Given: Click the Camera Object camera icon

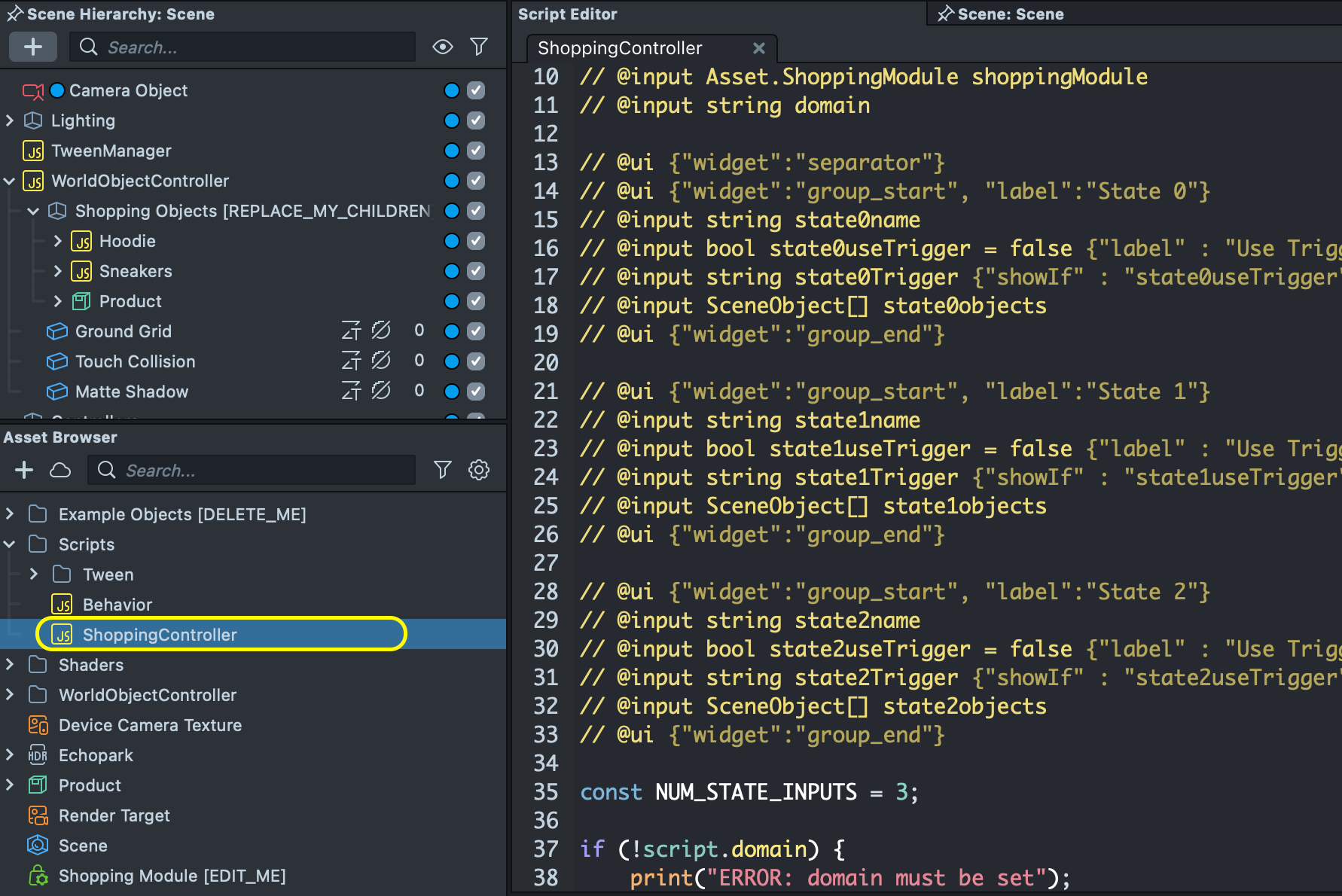Looking at the screenshot, I should (32, 91).
